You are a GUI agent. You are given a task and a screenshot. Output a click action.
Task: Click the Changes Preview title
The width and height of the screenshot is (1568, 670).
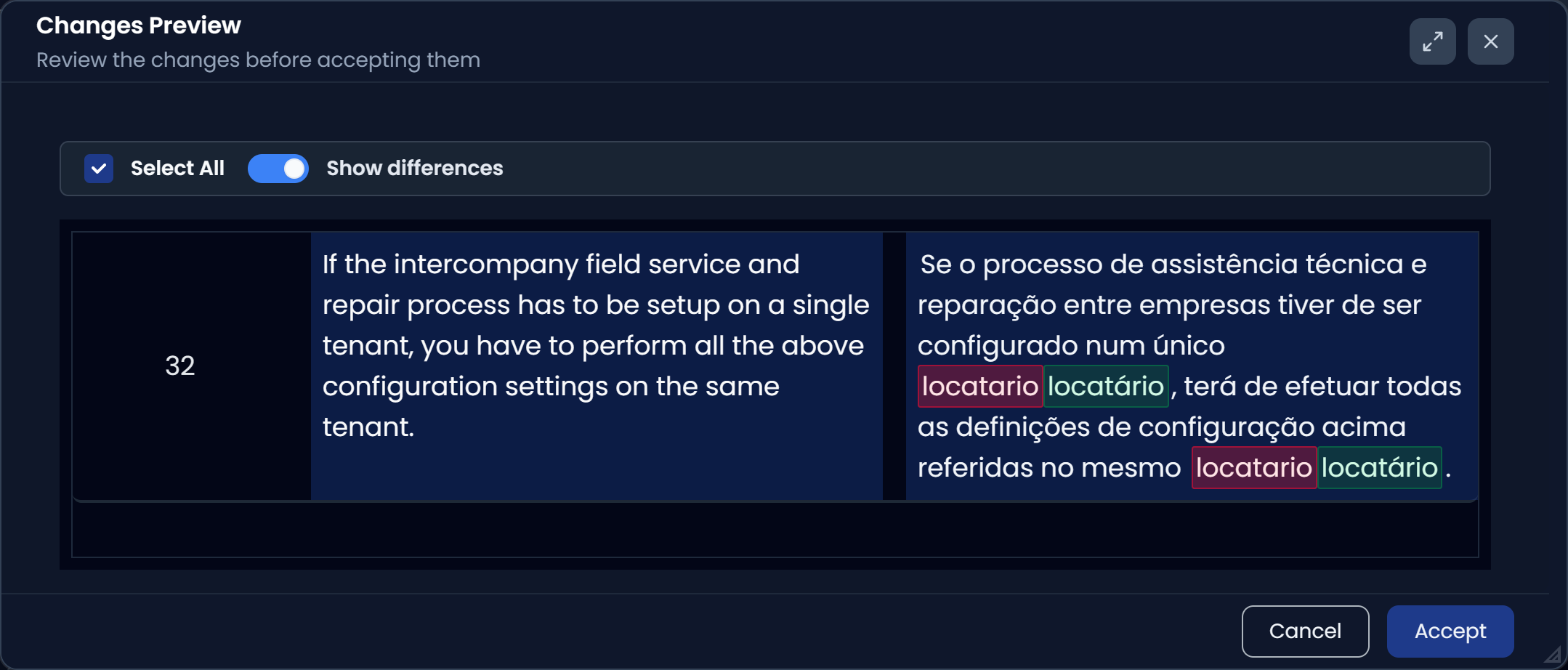point(139,25)
